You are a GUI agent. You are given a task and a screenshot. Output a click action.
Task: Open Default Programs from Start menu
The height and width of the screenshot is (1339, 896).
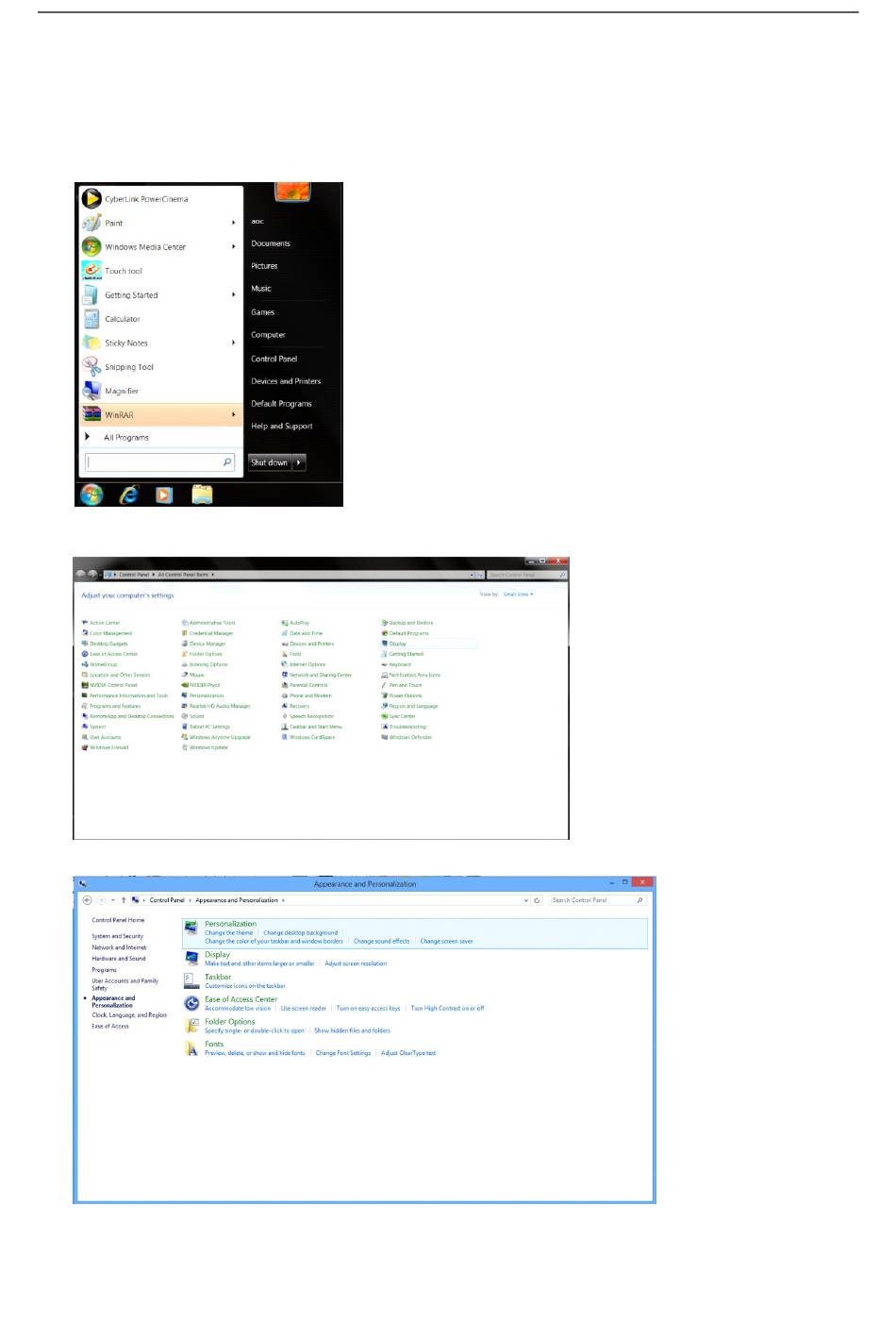[281, 404]
